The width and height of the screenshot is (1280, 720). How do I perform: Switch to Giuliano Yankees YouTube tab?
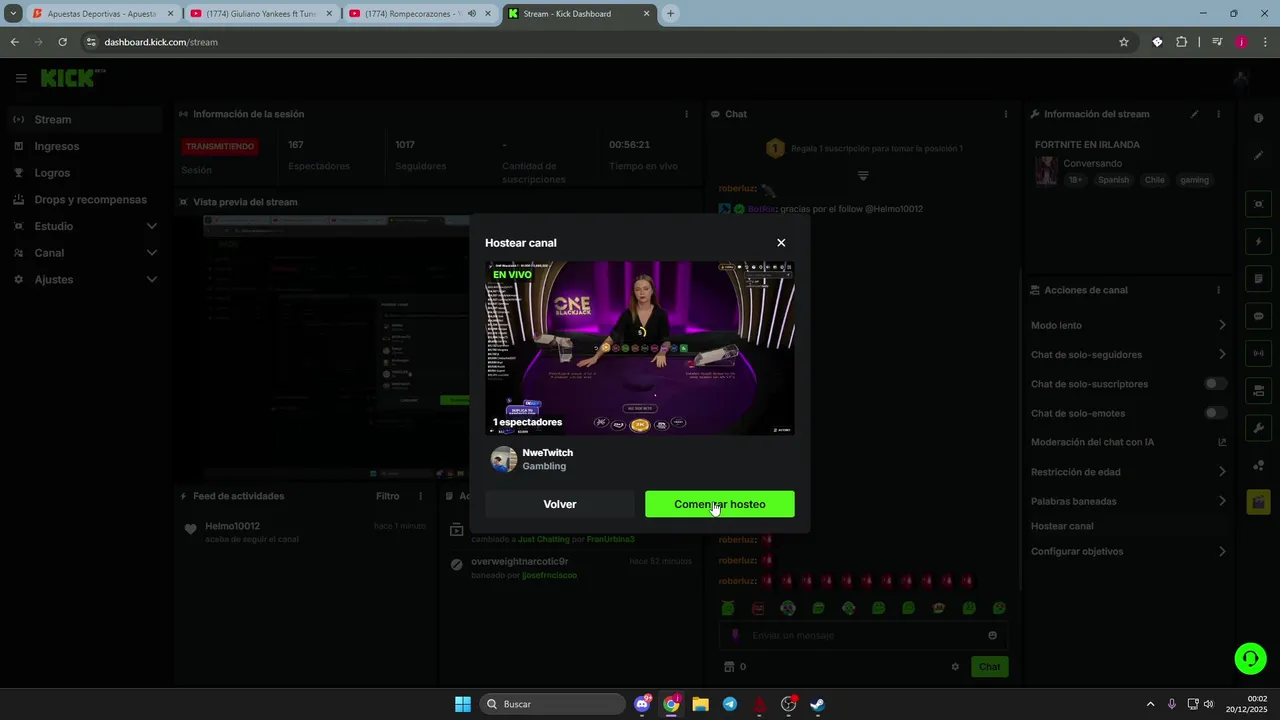pos(261,14)
